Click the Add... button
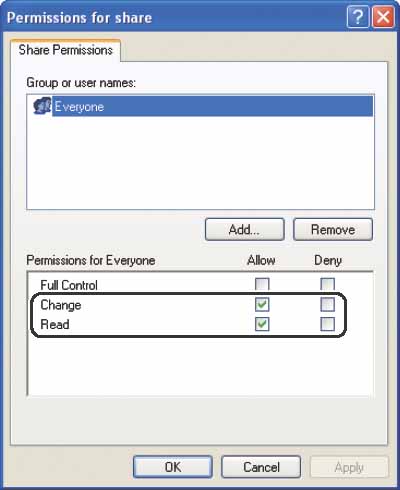 tap(245, 229)
